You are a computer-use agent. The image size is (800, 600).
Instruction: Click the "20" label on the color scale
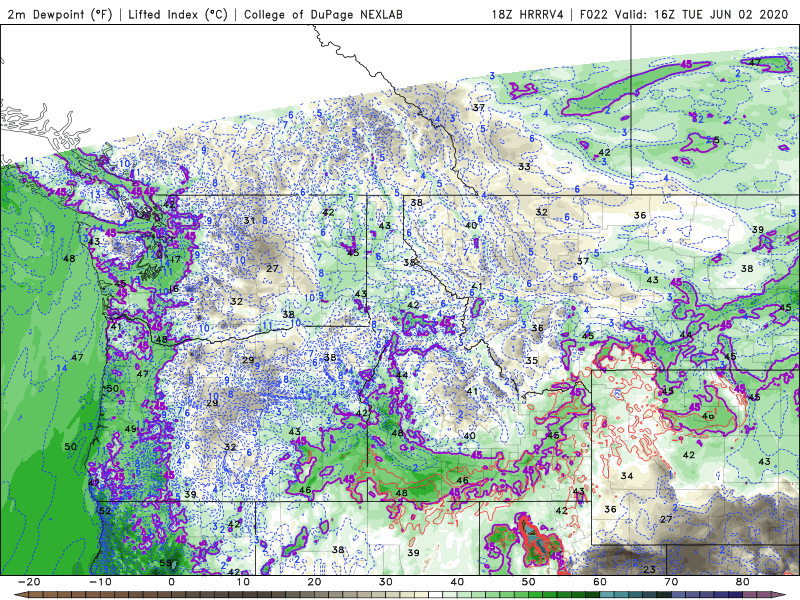click(x=314, y=582)
